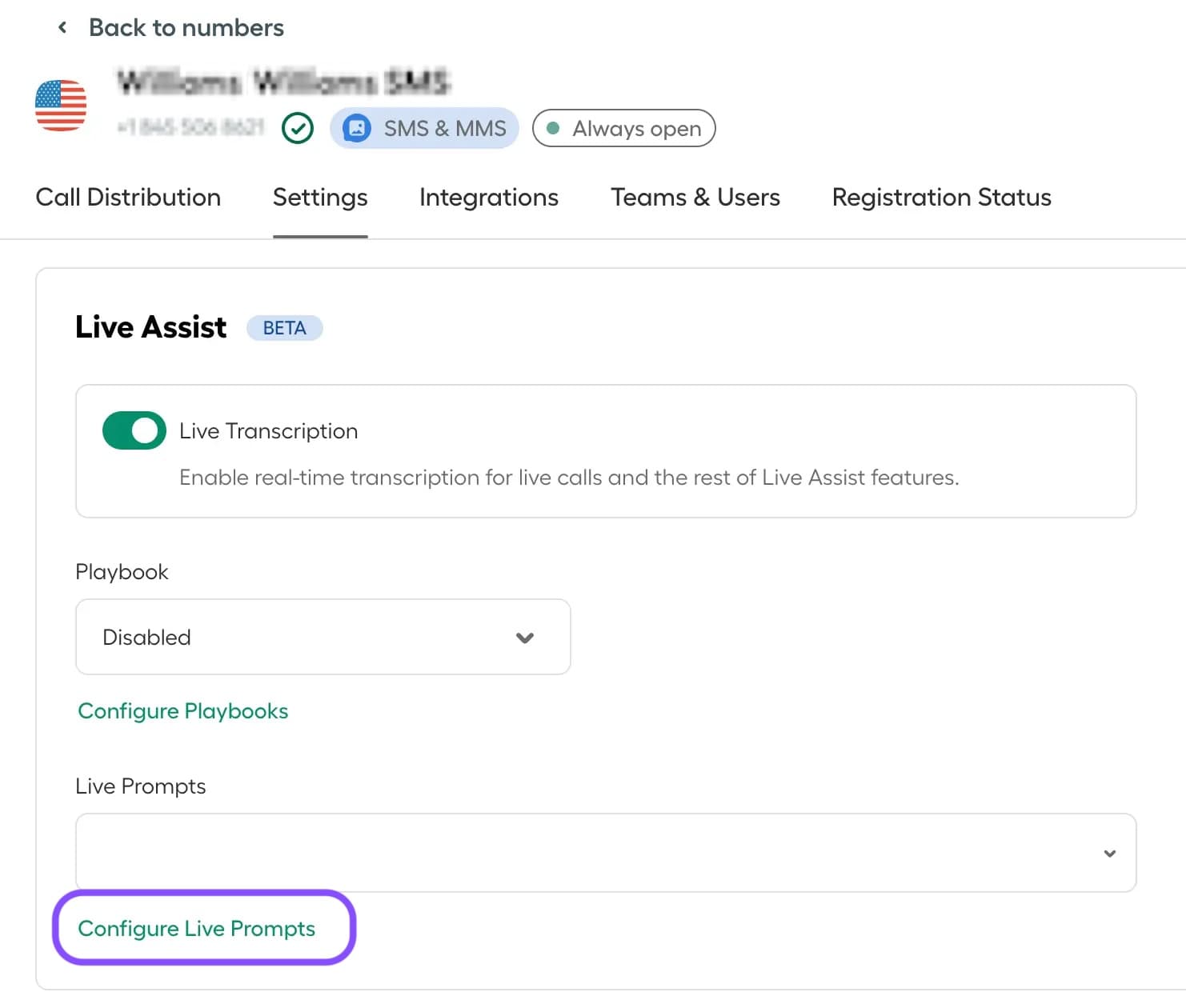Screen dimensions: 1186x1008
Task: Click the Configure Playbooks link
Action: [x=182, y=710]
